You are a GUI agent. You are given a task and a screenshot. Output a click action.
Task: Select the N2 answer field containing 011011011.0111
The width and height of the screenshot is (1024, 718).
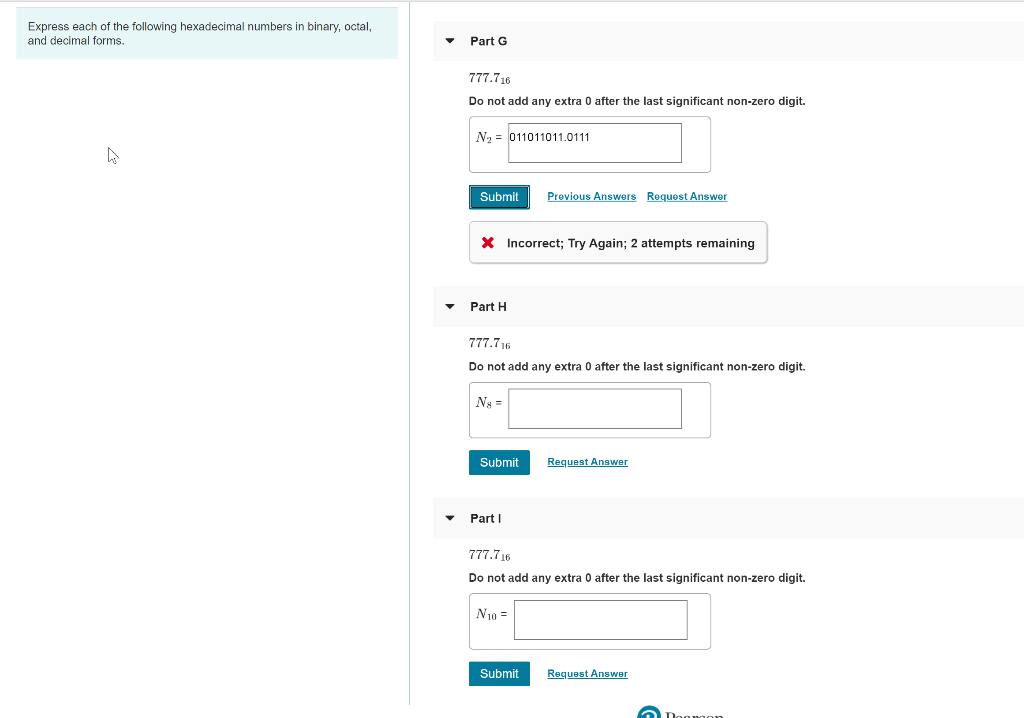click(594, 143)
